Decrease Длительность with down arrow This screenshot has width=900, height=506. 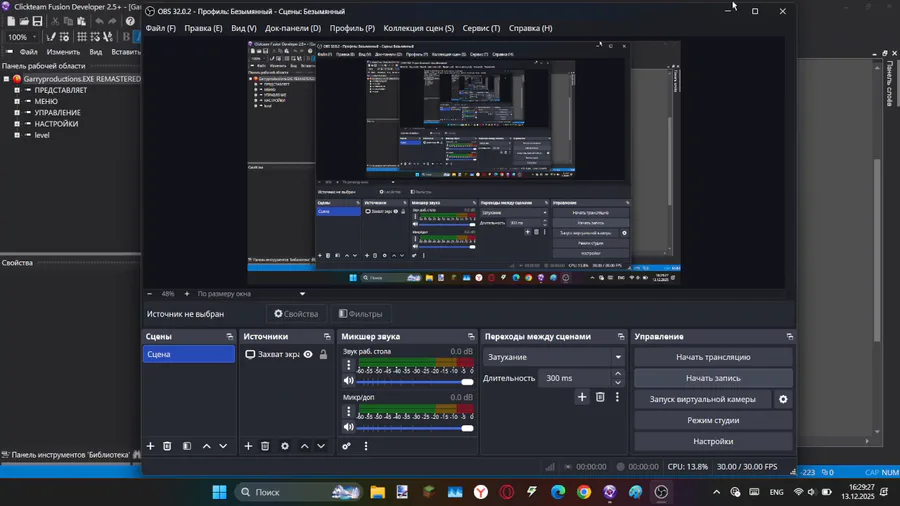coord(618,383)
